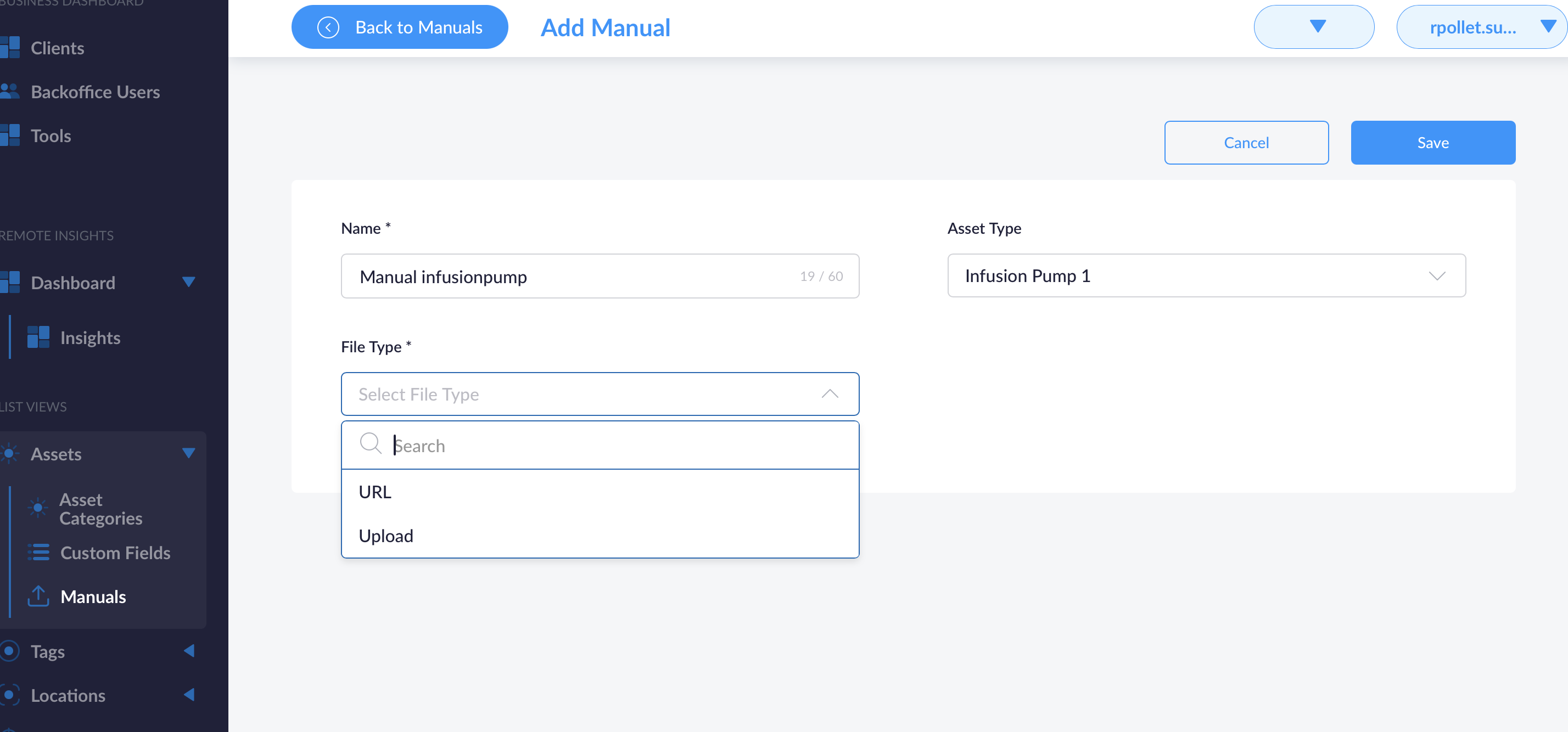Screen dimensions: 1568x732
Task: Click the Backoffice Users people icon
Action: (x=10, y=91)
